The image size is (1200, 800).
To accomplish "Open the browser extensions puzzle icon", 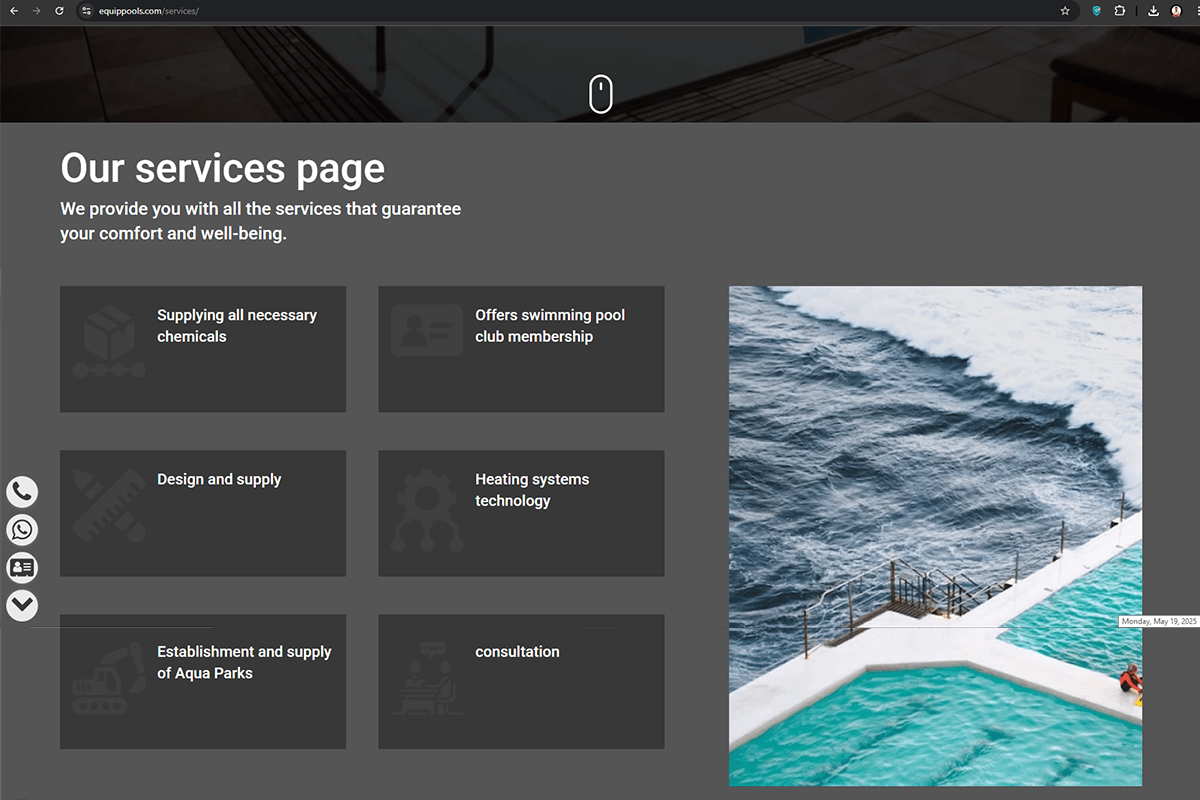I will click(x=1120, y=11).
